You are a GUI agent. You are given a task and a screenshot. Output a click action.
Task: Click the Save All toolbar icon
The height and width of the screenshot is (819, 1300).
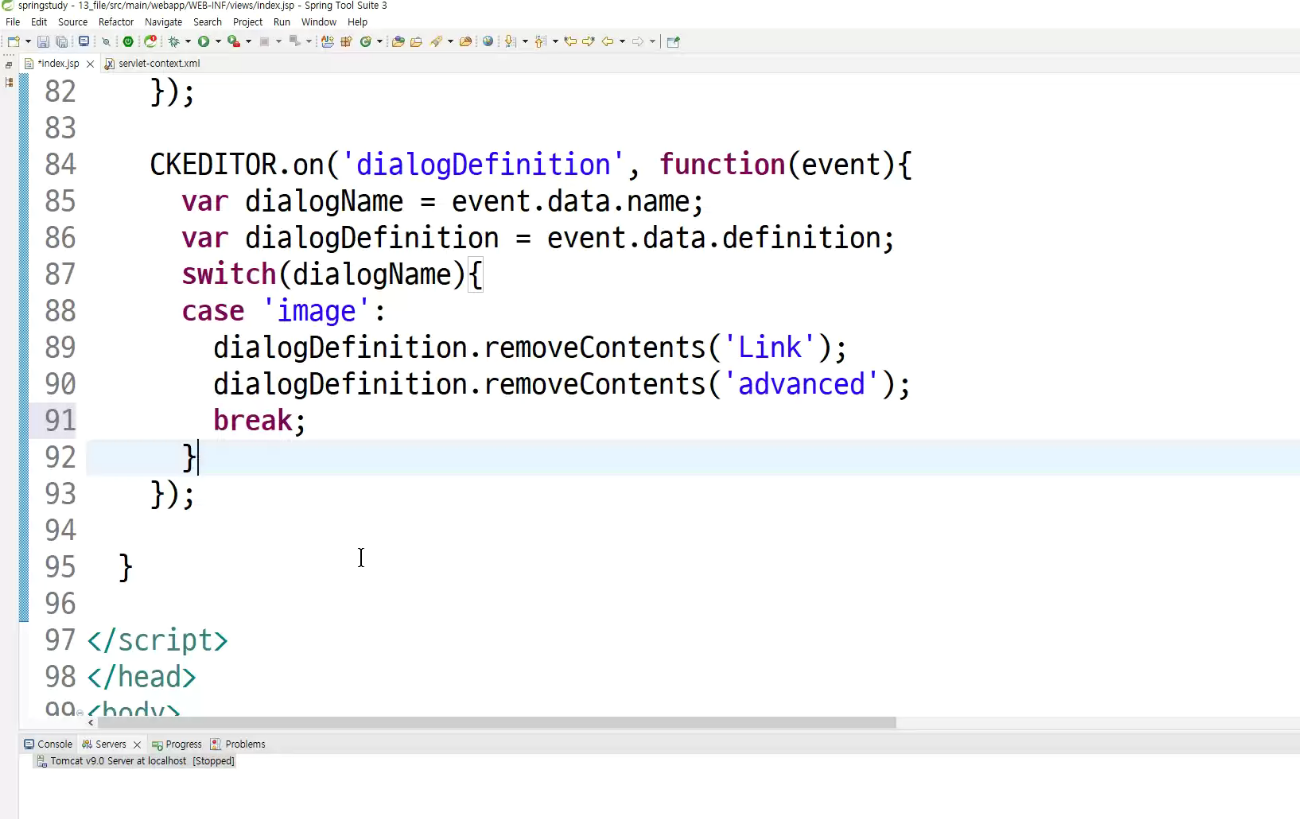[x=61, y=42]
